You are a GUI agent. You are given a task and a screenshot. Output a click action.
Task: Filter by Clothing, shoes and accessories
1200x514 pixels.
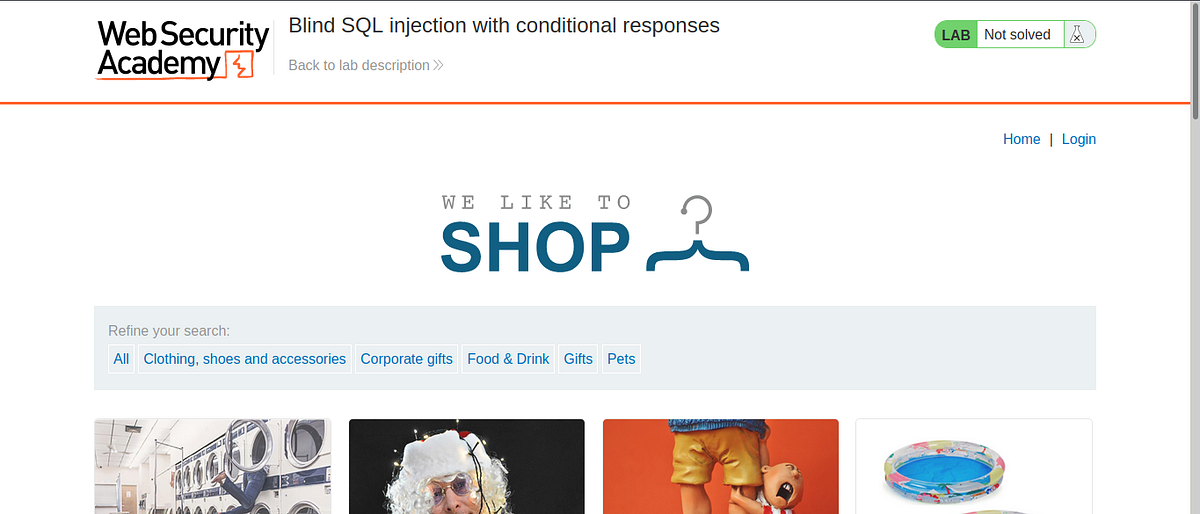pos(245,359)
